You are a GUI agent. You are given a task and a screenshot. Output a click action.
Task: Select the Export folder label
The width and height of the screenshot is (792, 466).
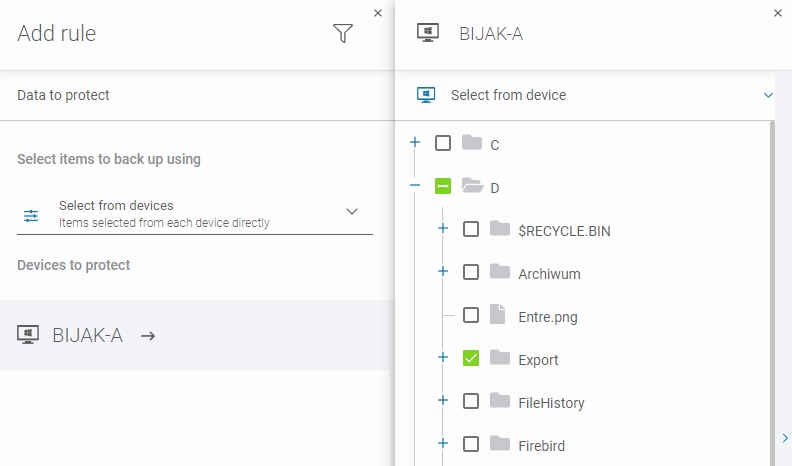click(538, 360)
